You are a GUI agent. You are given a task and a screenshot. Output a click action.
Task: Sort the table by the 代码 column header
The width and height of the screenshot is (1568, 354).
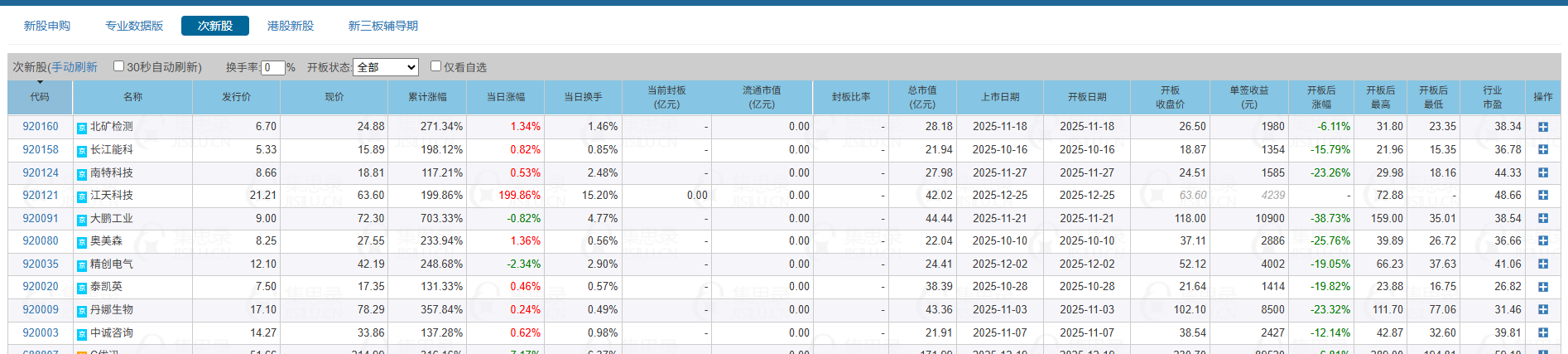coord(40,97)
